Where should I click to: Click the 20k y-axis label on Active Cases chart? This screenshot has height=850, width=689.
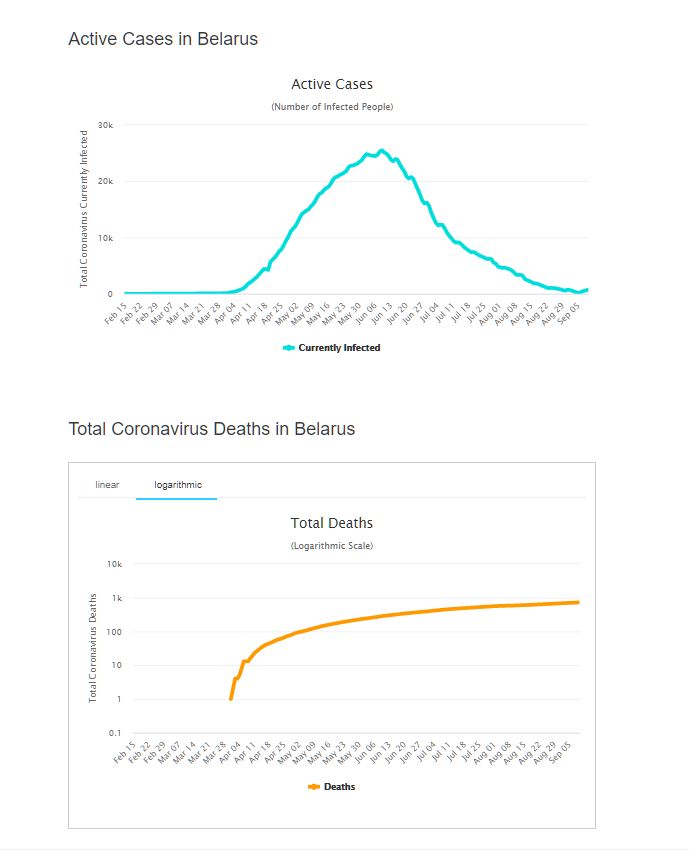[x=105, y=181]
